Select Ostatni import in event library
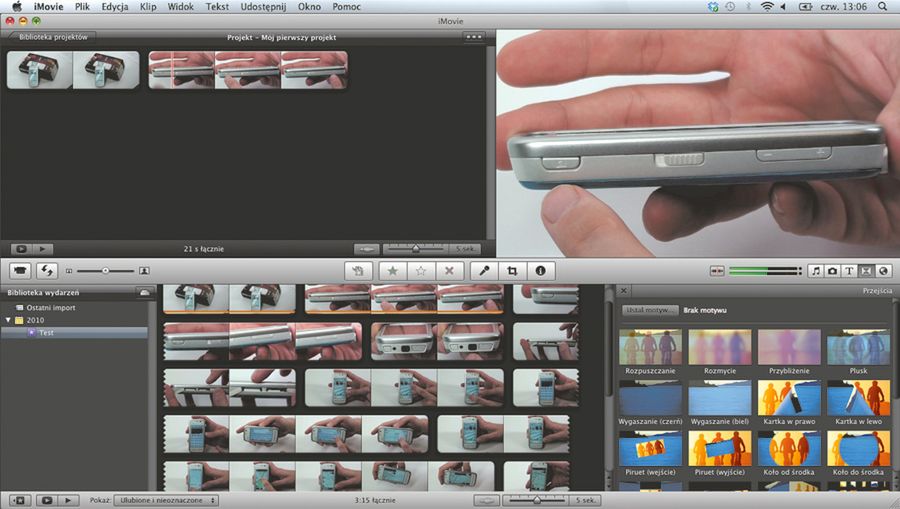 click(x=51, y=308)
